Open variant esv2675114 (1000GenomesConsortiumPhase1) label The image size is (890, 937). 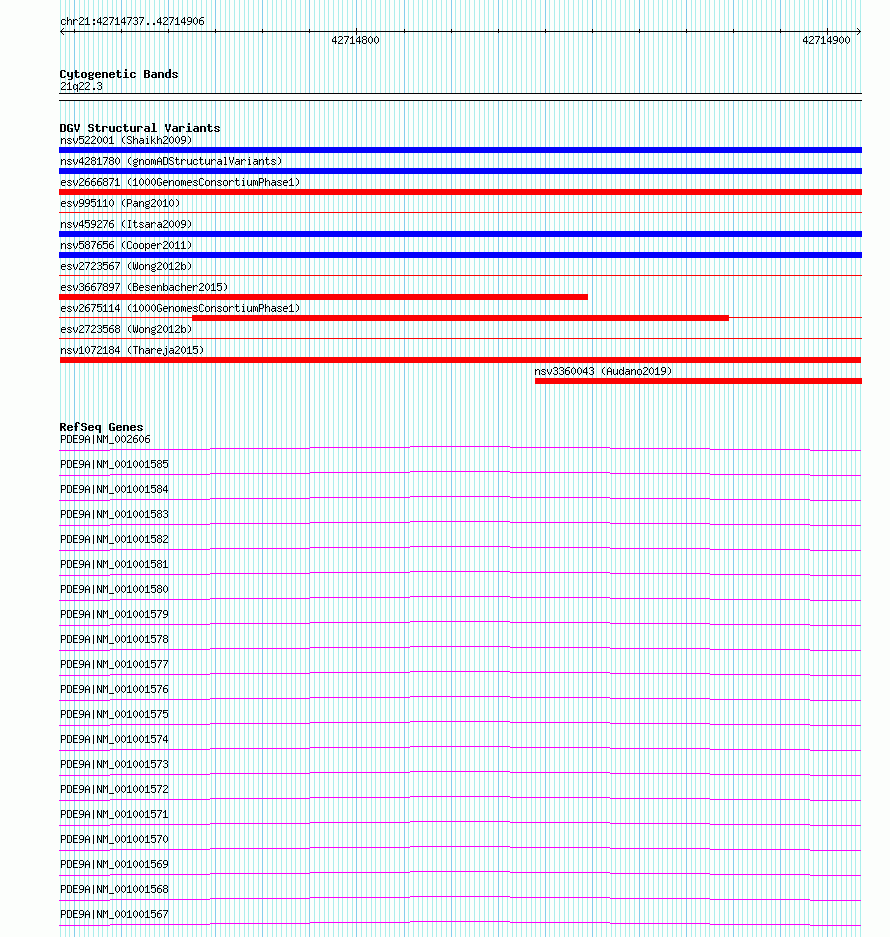(x=180, y=308)
